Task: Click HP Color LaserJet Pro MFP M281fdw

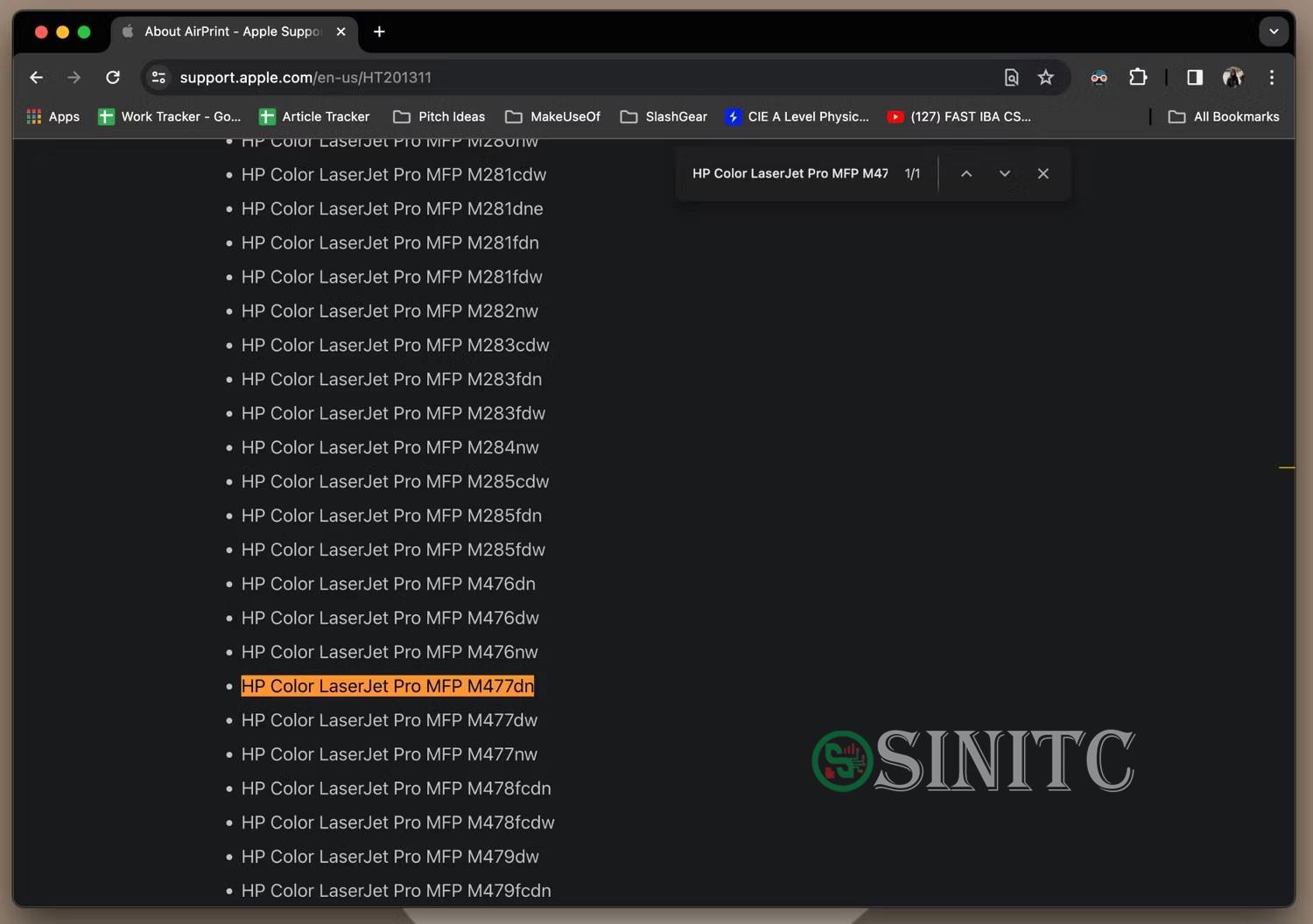Action: pyautogui.click(x=392, y=277)
